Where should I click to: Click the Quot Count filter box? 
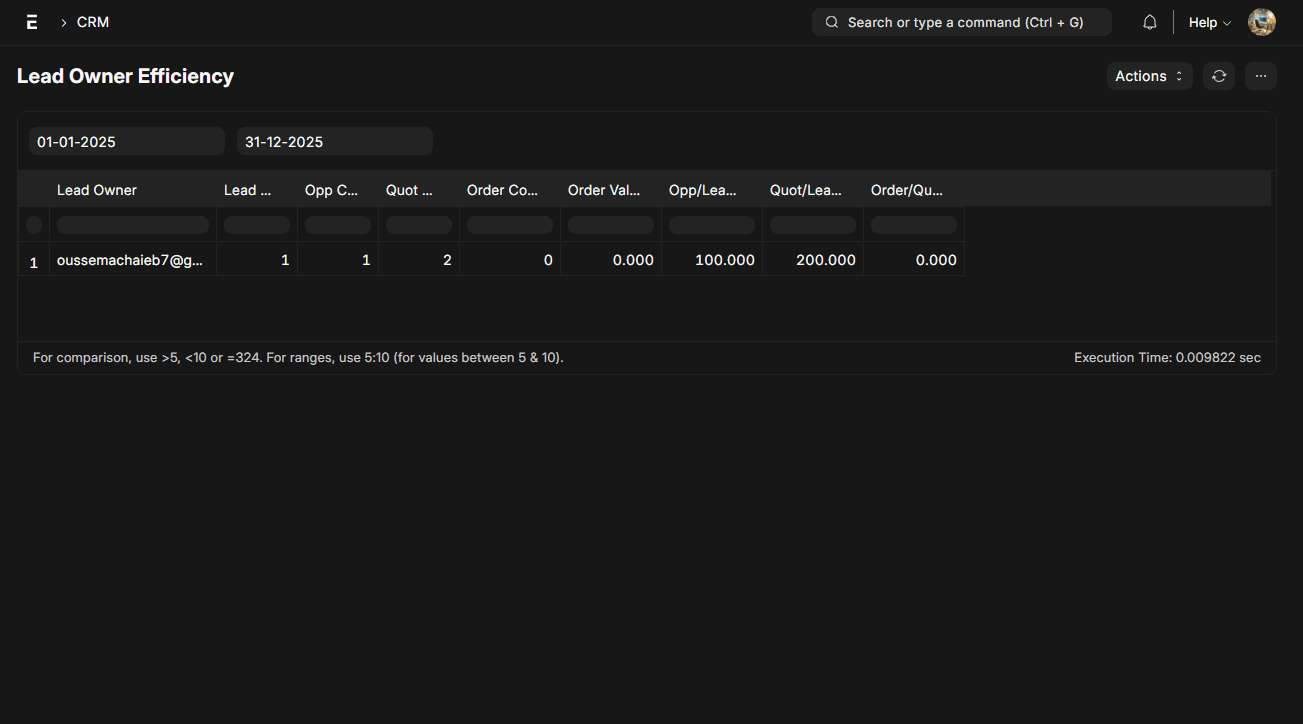(x=419, y=225)
